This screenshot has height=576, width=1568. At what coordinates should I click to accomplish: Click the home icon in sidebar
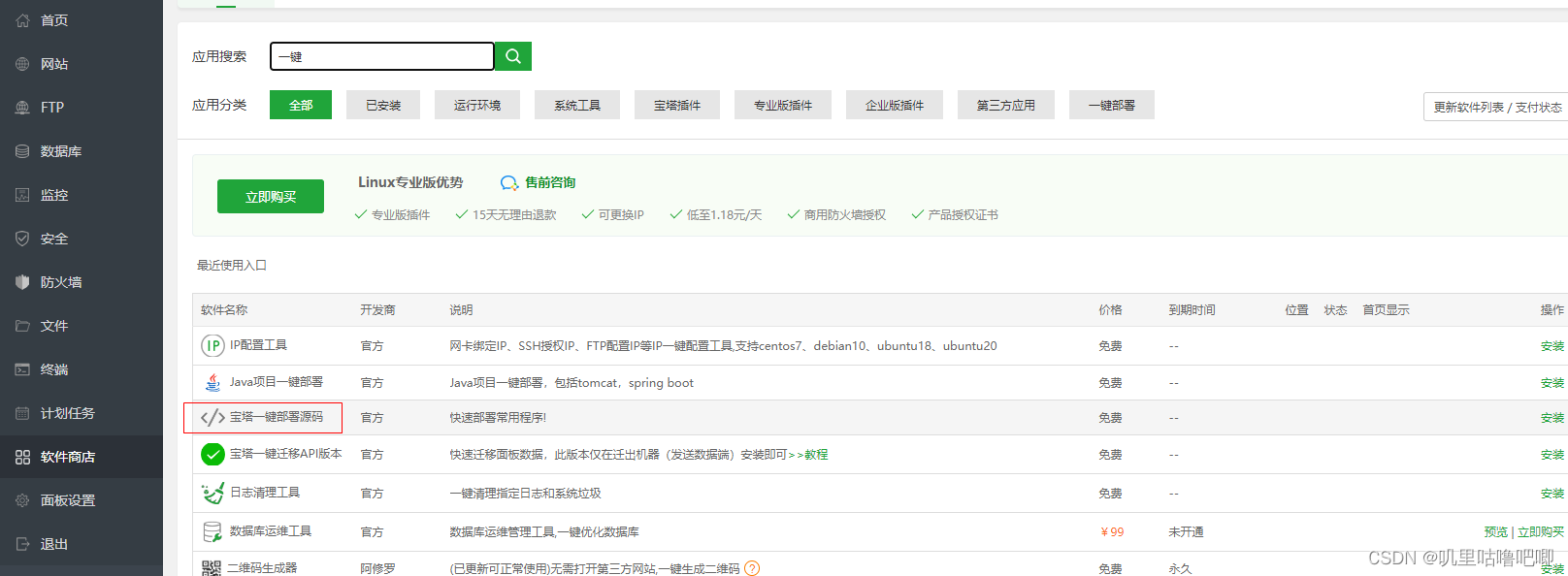(x=22, y=20)
